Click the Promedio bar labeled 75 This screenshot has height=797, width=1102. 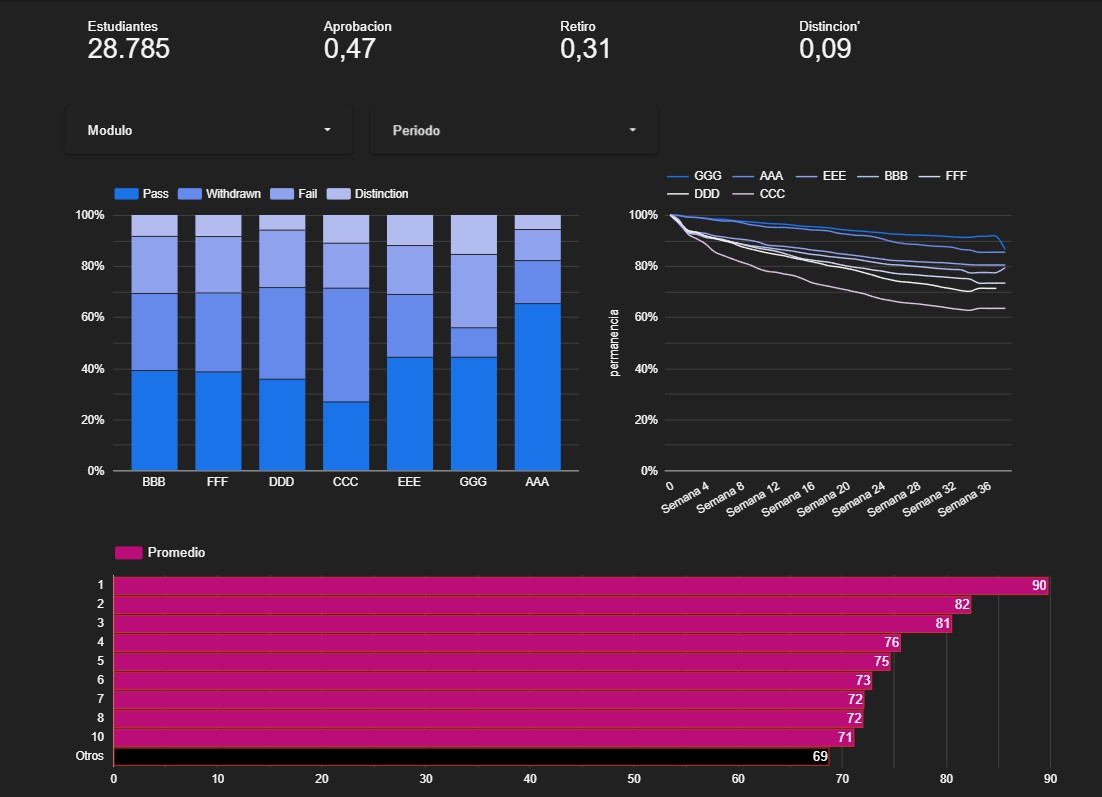coord(502,661)
